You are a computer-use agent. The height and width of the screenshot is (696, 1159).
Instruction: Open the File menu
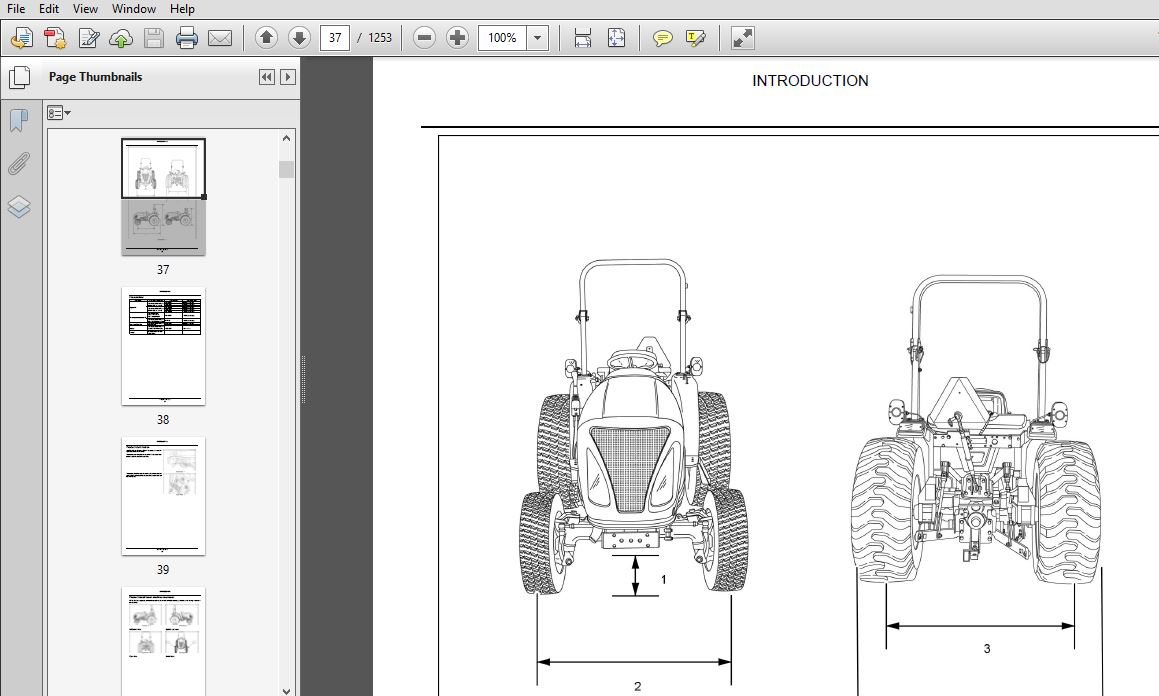(x=16, y=9)
